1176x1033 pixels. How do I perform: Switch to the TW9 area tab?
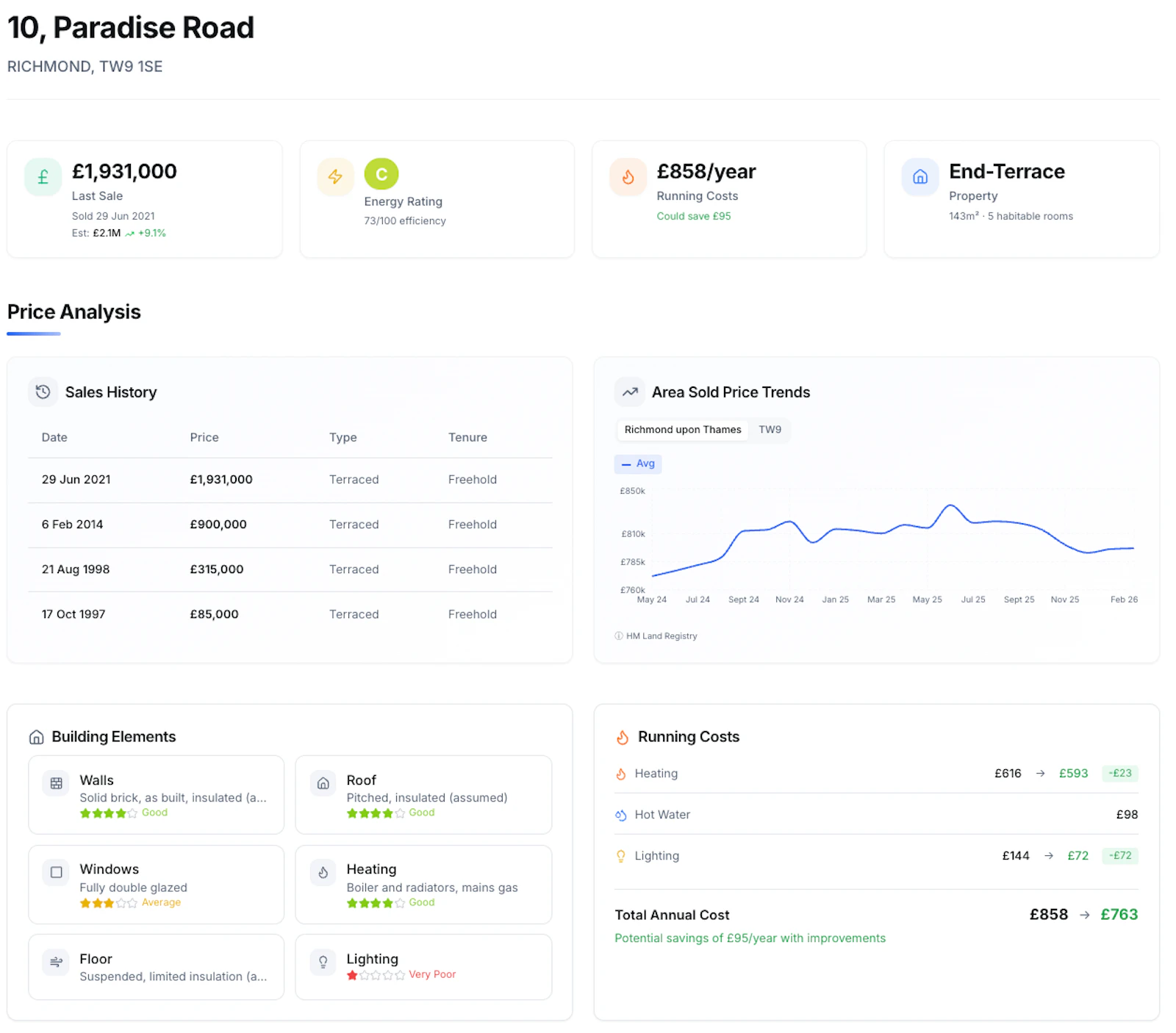coord(770,430)
